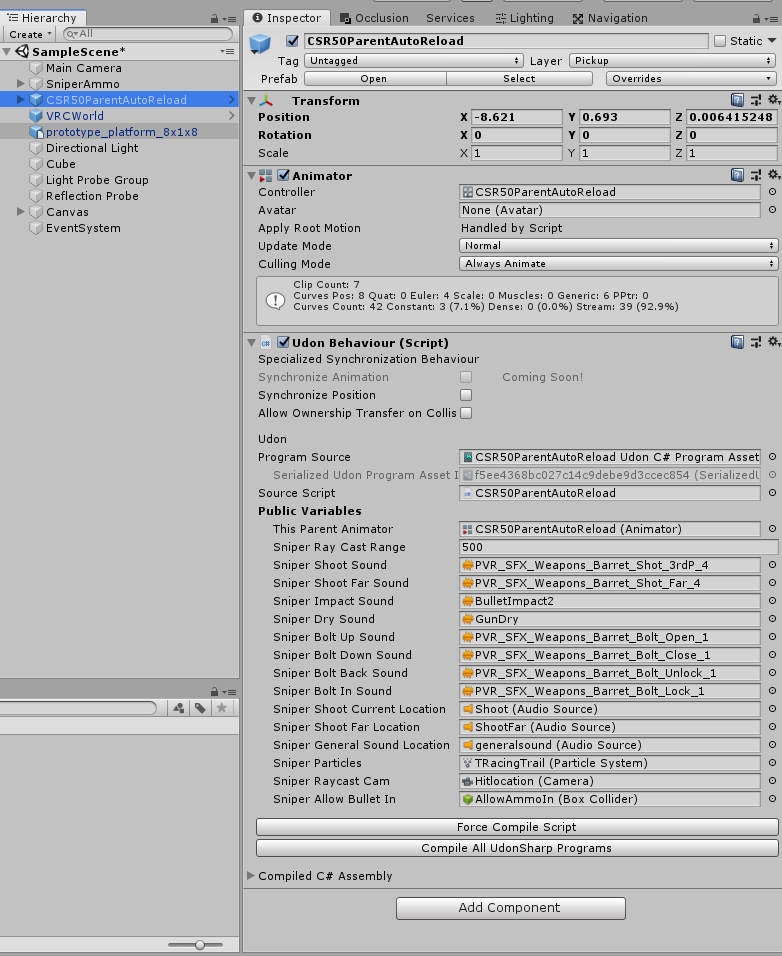
Task: Open VRCWorld prefab via its arrow
Action: pyautogui.click(x=232, y=116)
